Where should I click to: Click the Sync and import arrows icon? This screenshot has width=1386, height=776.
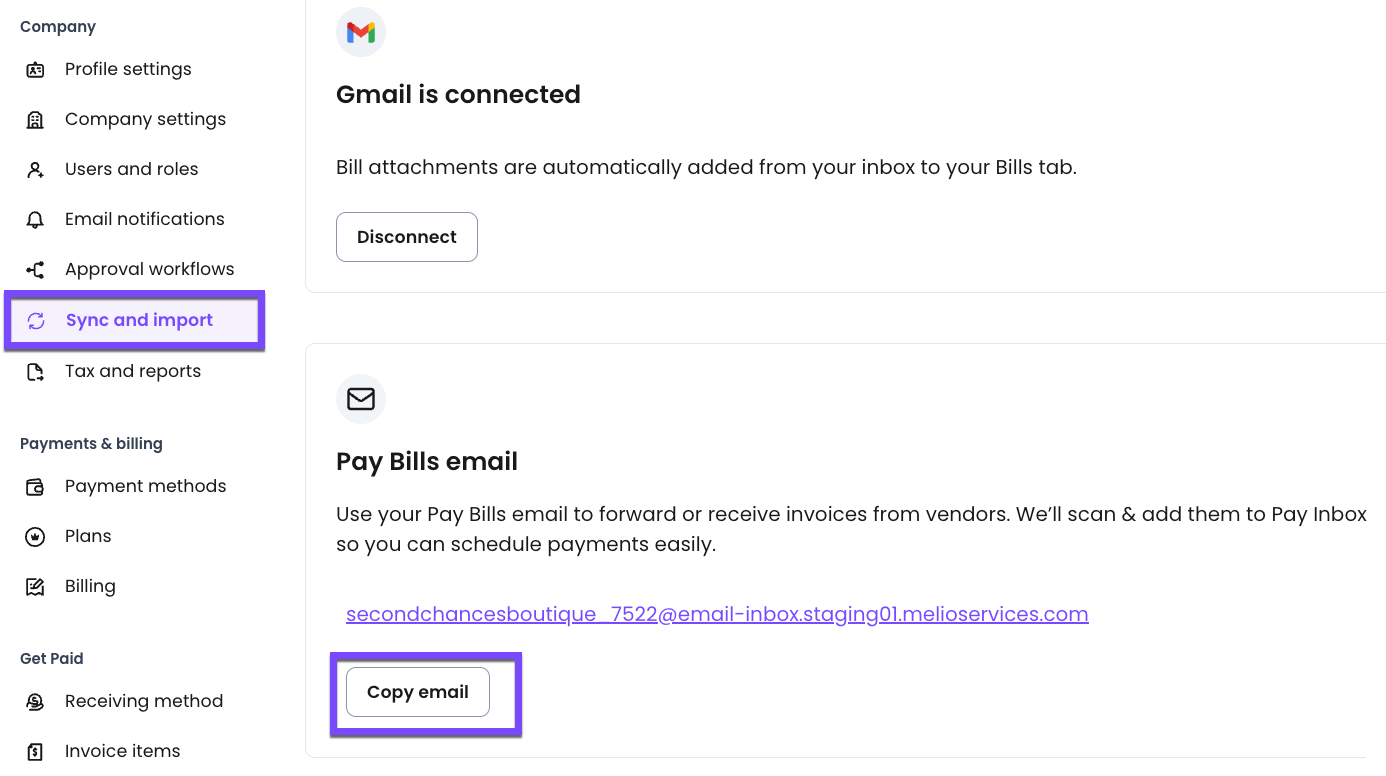coord(36,321)
